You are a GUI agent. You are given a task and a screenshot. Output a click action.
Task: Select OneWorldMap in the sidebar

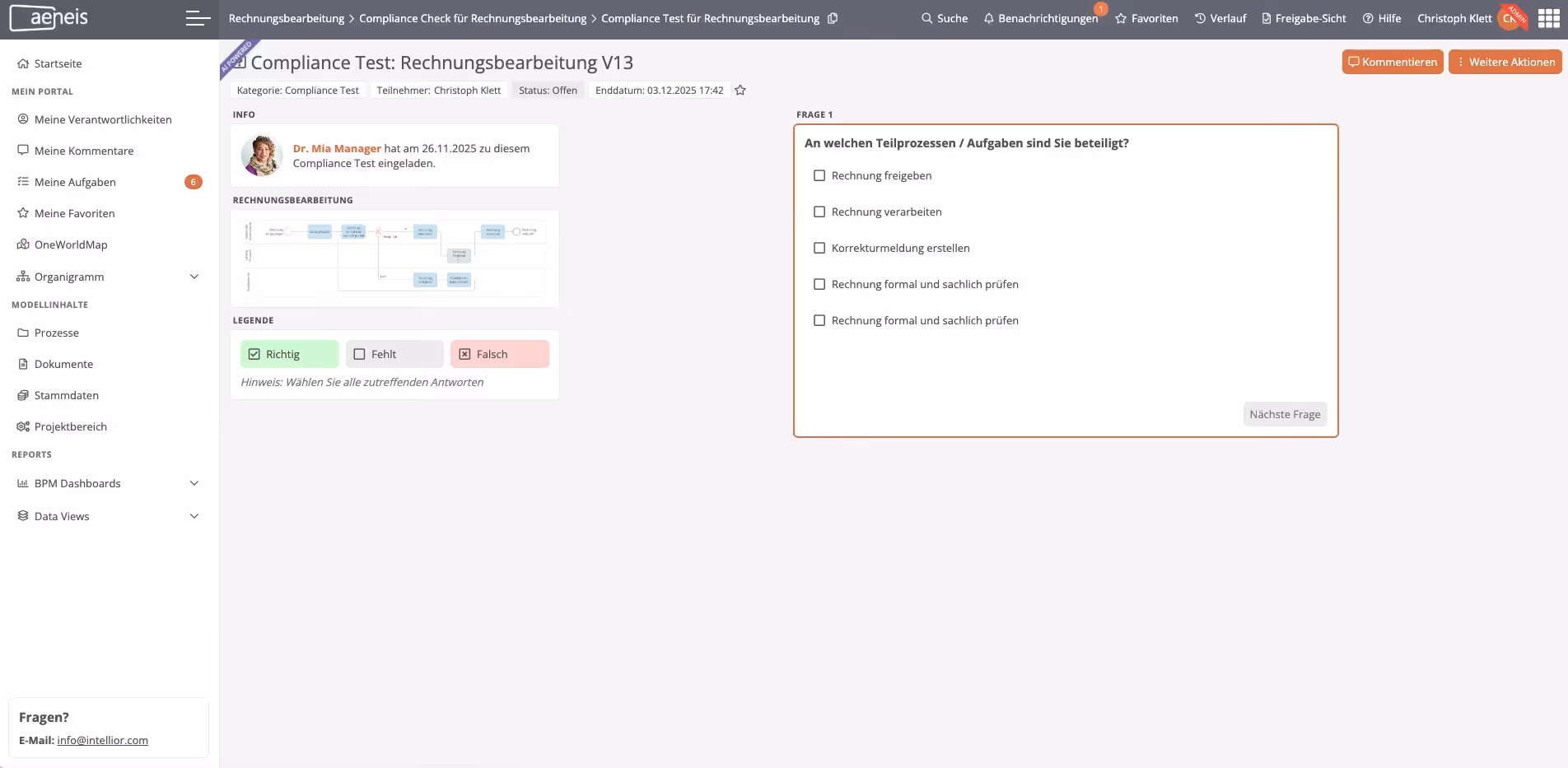point(71,244)
